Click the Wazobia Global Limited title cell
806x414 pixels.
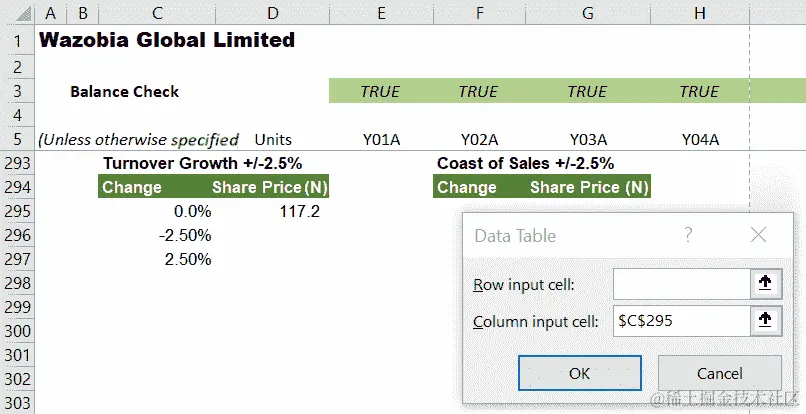coord(166,41)
